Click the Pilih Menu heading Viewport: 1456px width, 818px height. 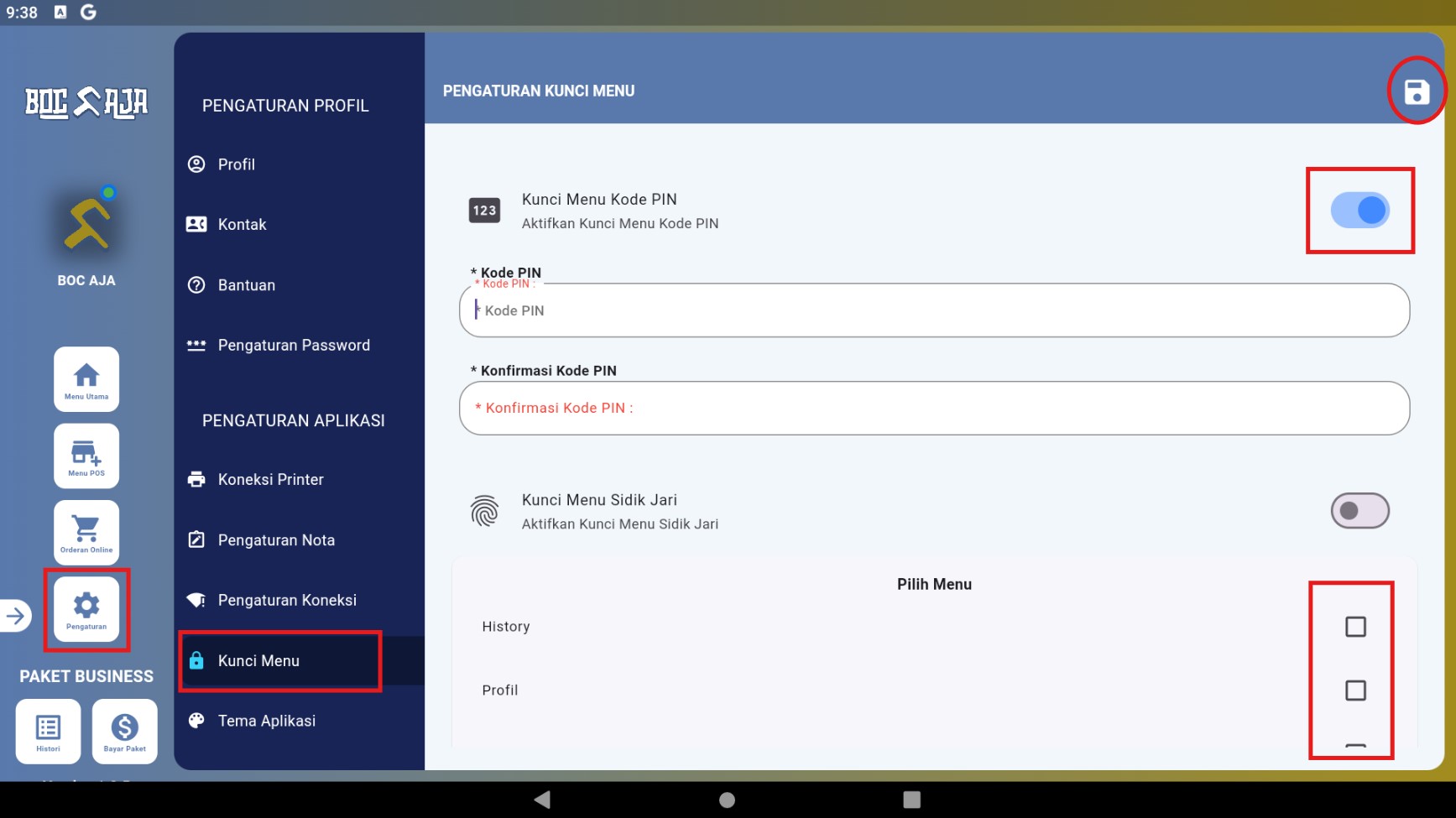pos(934,584)
